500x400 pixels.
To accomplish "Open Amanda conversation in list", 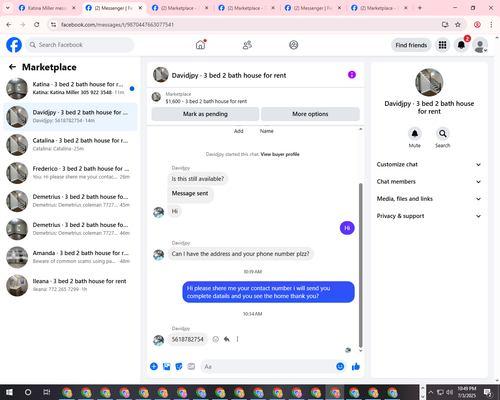I will (x=70, y=257).
